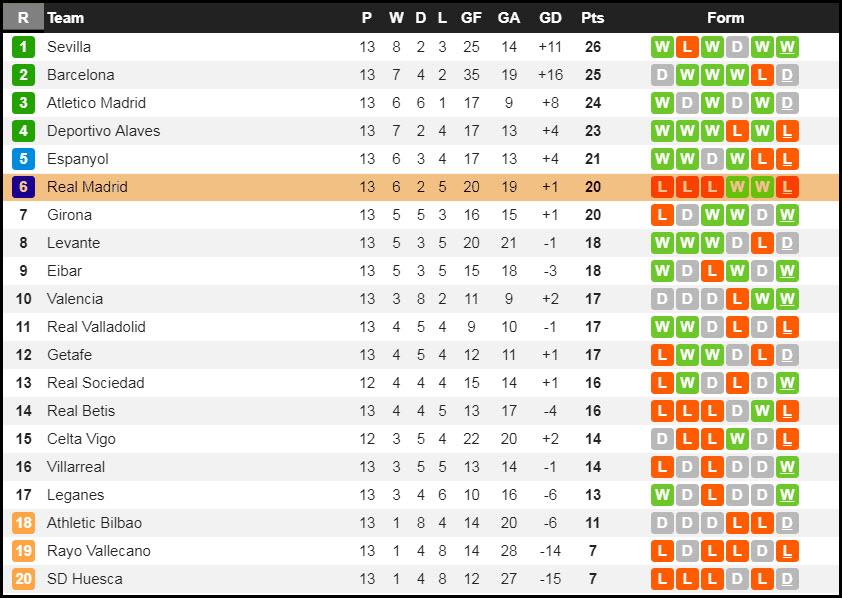
Task: Click Sevilla's orange L form icon
Action: point(687,47)
